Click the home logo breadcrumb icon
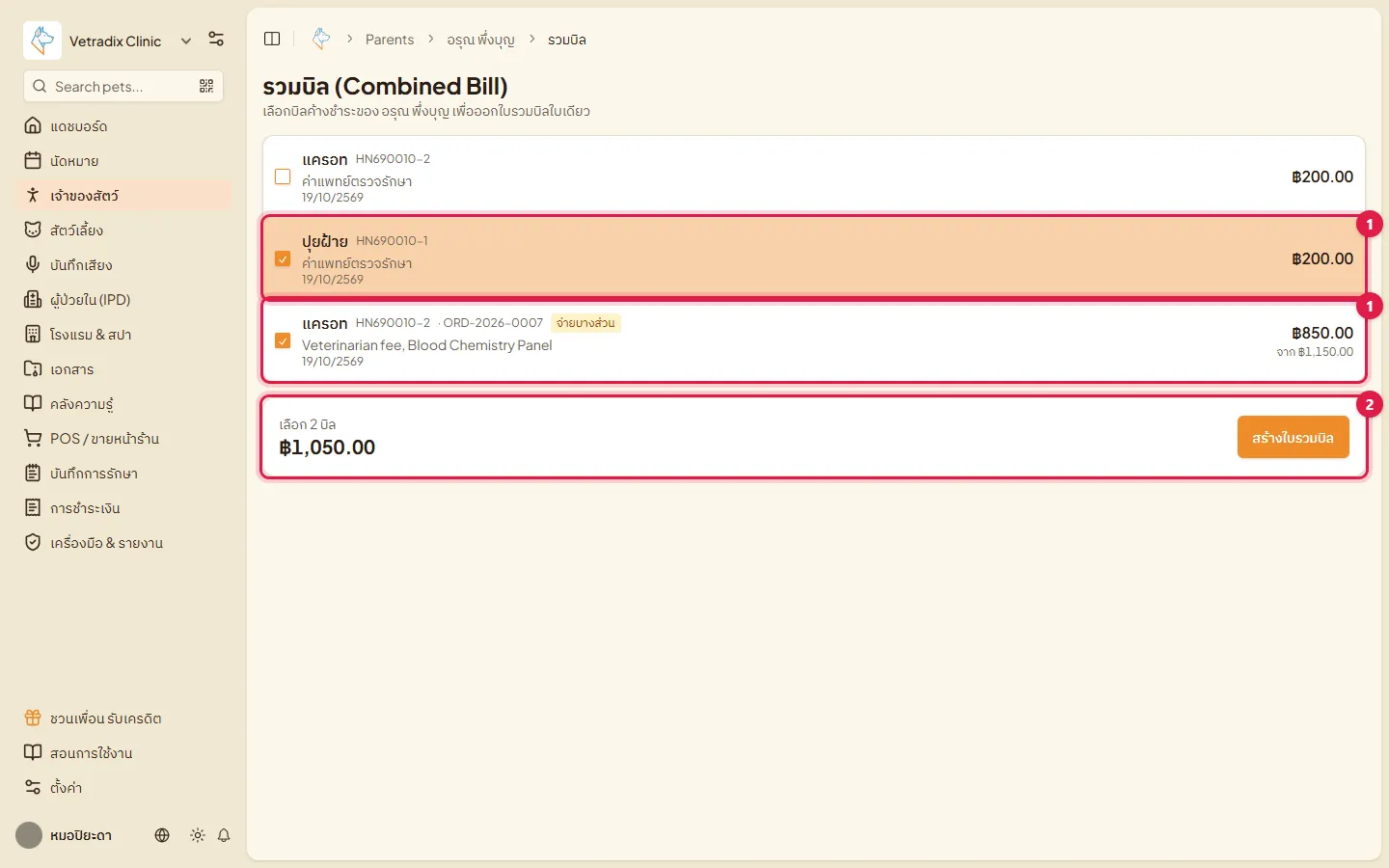 point(321,39)
